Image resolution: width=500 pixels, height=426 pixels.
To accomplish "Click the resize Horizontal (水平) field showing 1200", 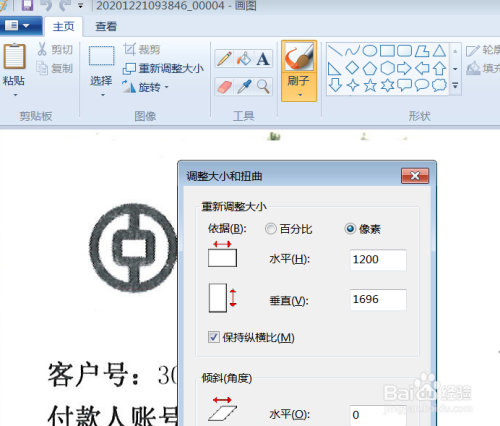I will [378, 259].
